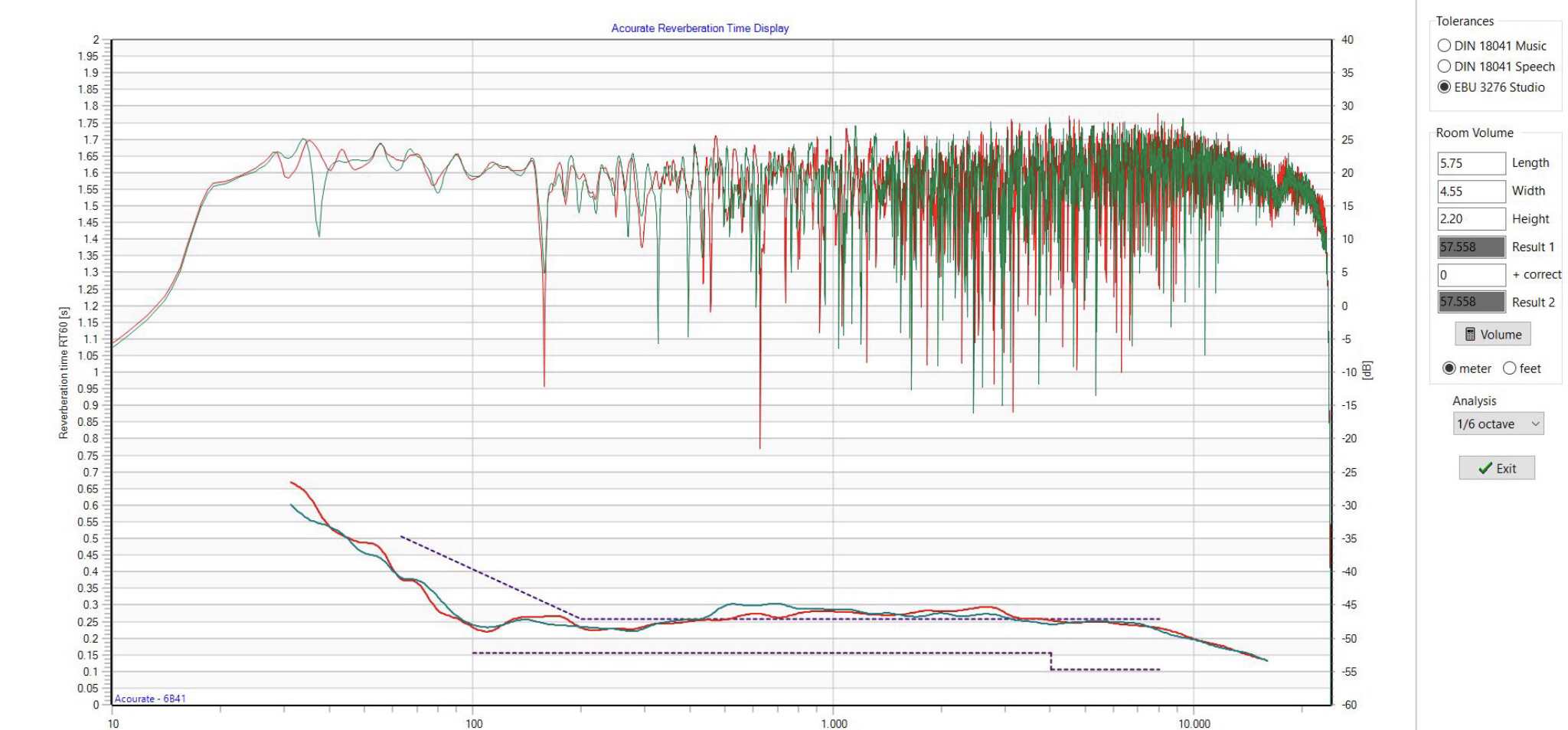Click the [dB] right axis label

(1368, 371)
